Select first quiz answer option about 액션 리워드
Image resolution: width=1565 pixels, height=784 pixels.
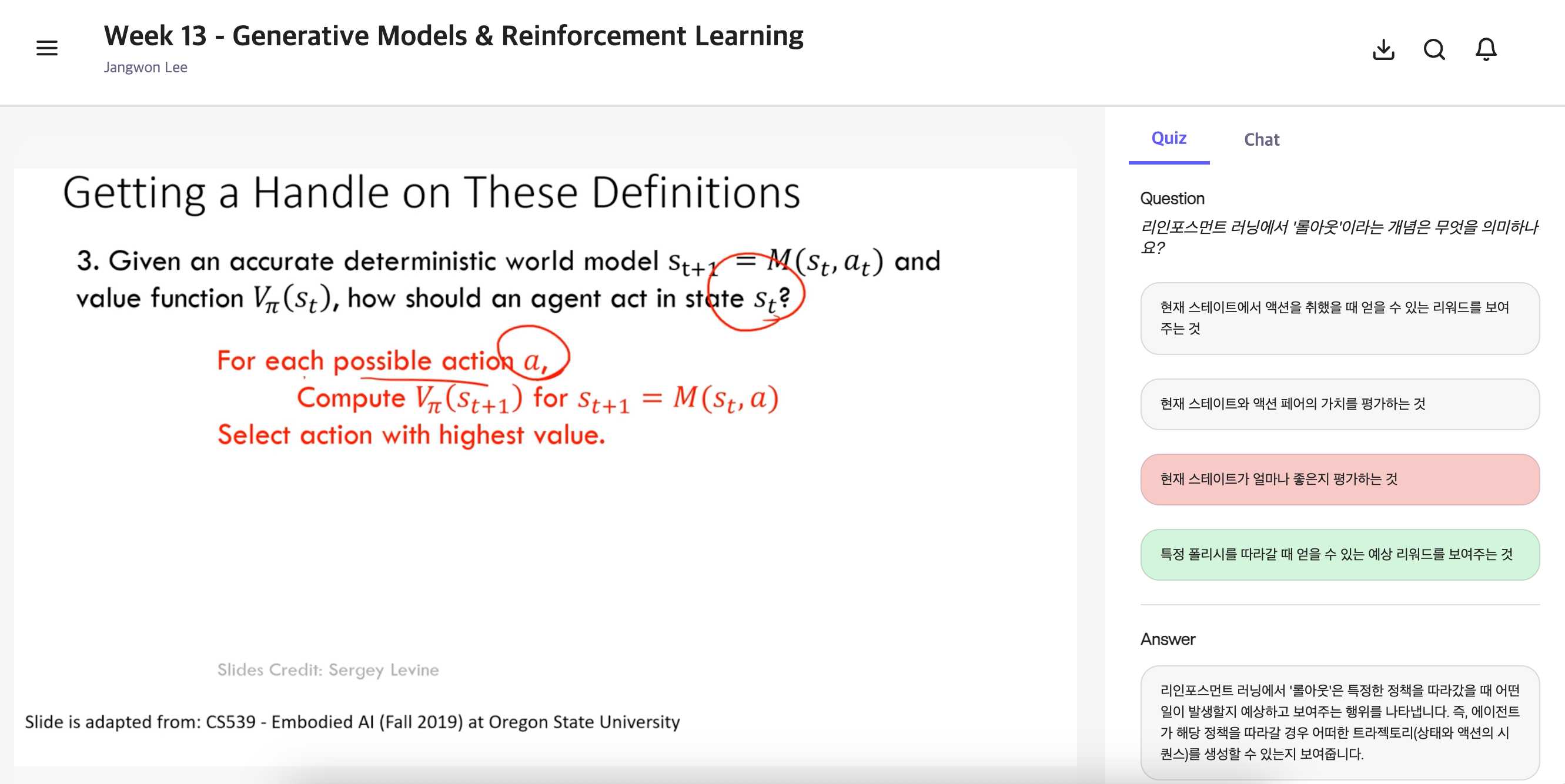click(x=1339, y=318)
